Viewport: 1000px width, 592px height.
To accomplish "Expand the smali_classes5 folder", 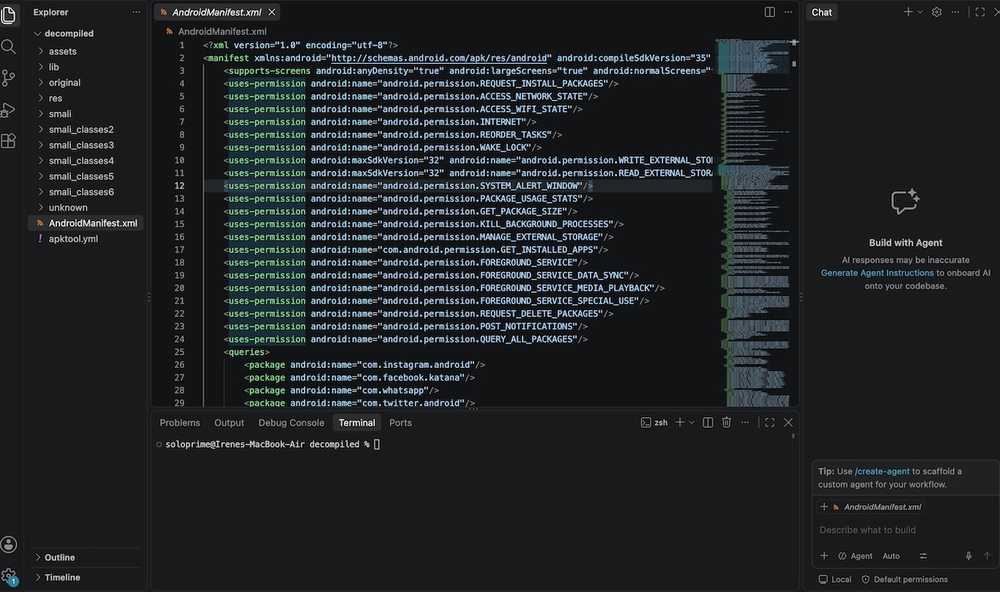I will [x=81, y=176].
